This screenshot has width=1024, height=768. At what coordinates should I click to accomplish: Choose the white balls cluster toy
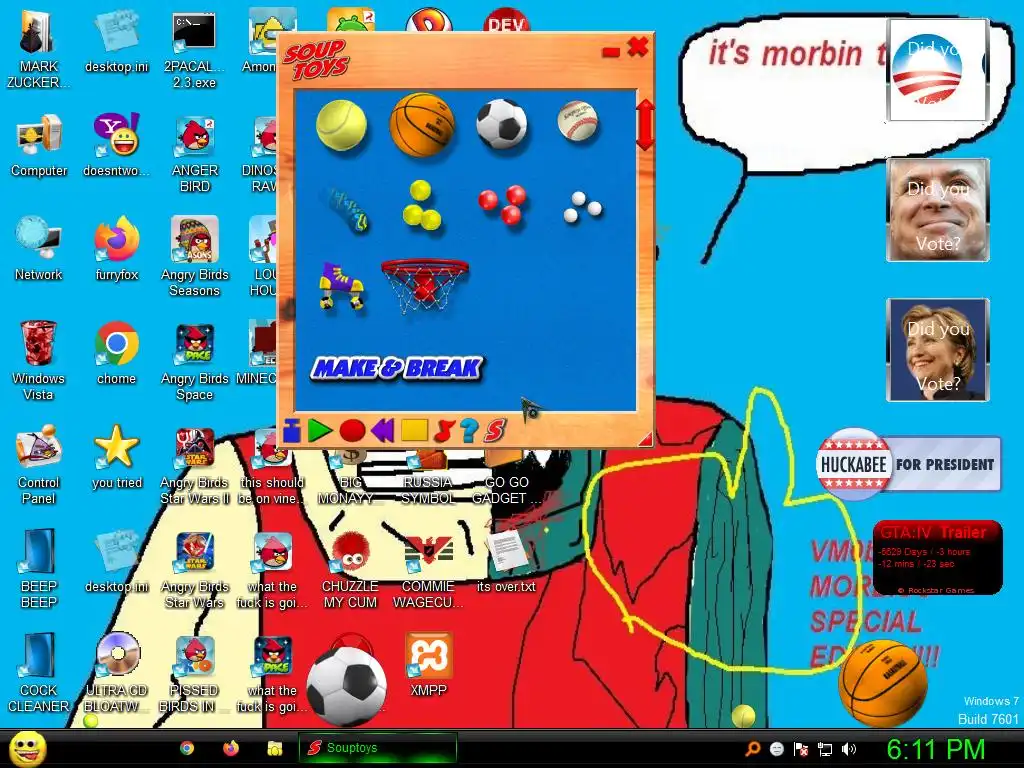click(582, 207)
